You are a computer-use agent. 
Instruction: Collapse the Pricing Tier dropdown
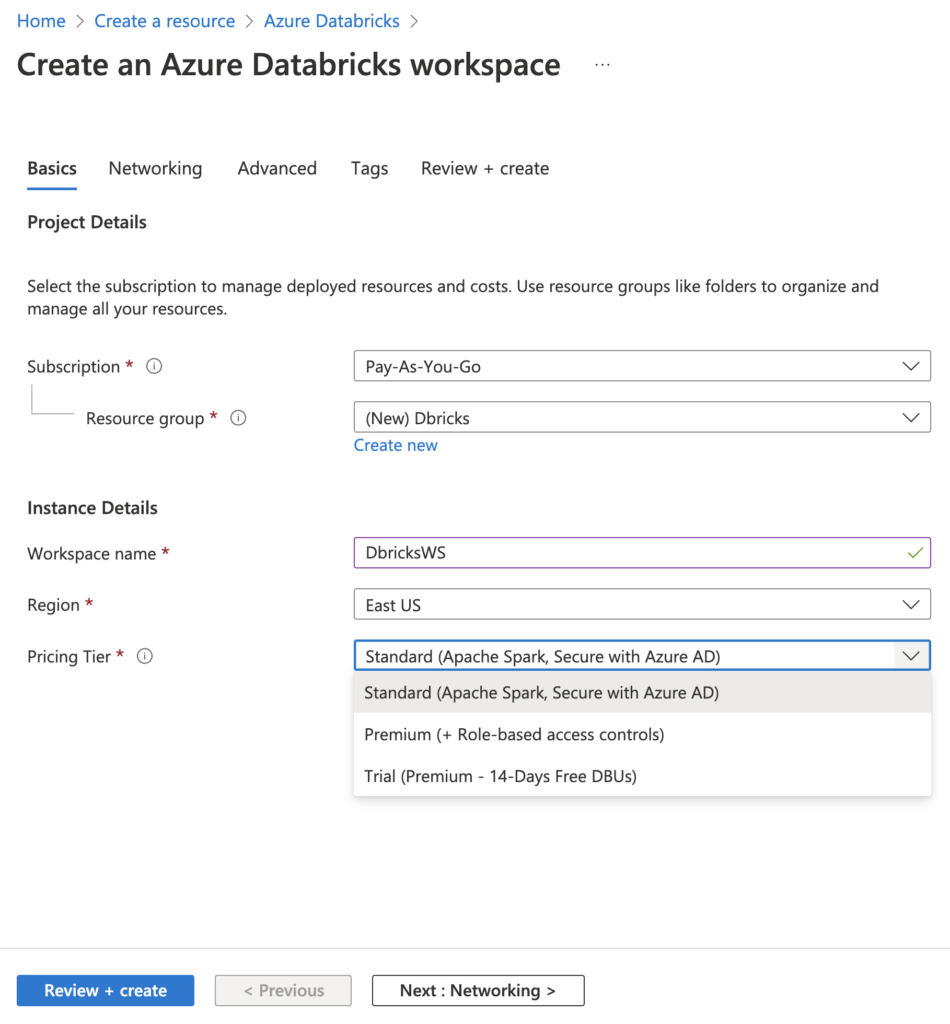pos(910,656)
